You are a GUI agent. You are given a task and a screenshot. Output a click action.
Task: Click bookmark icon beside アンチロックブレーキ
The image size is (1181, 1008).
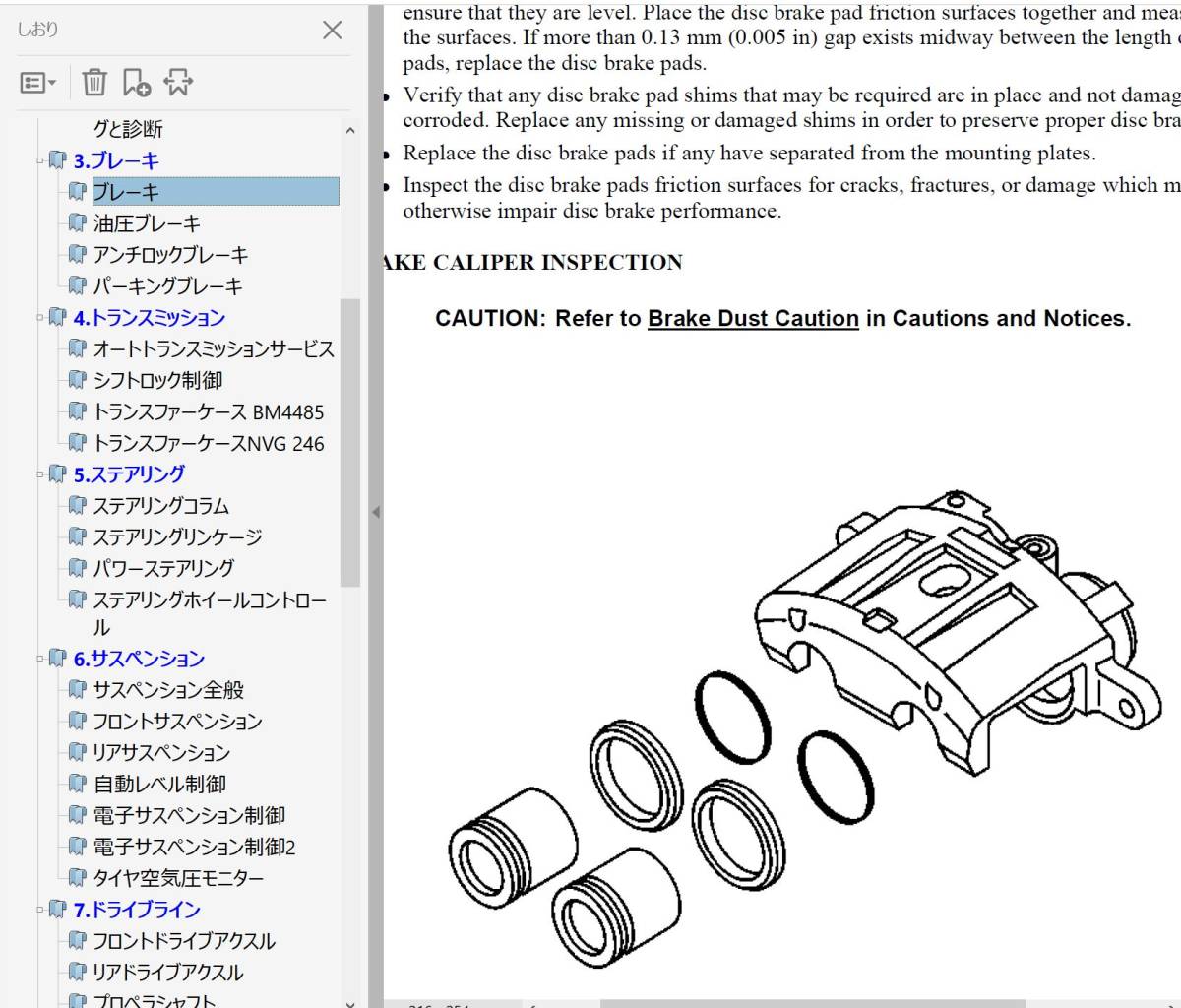click(77, 255)
